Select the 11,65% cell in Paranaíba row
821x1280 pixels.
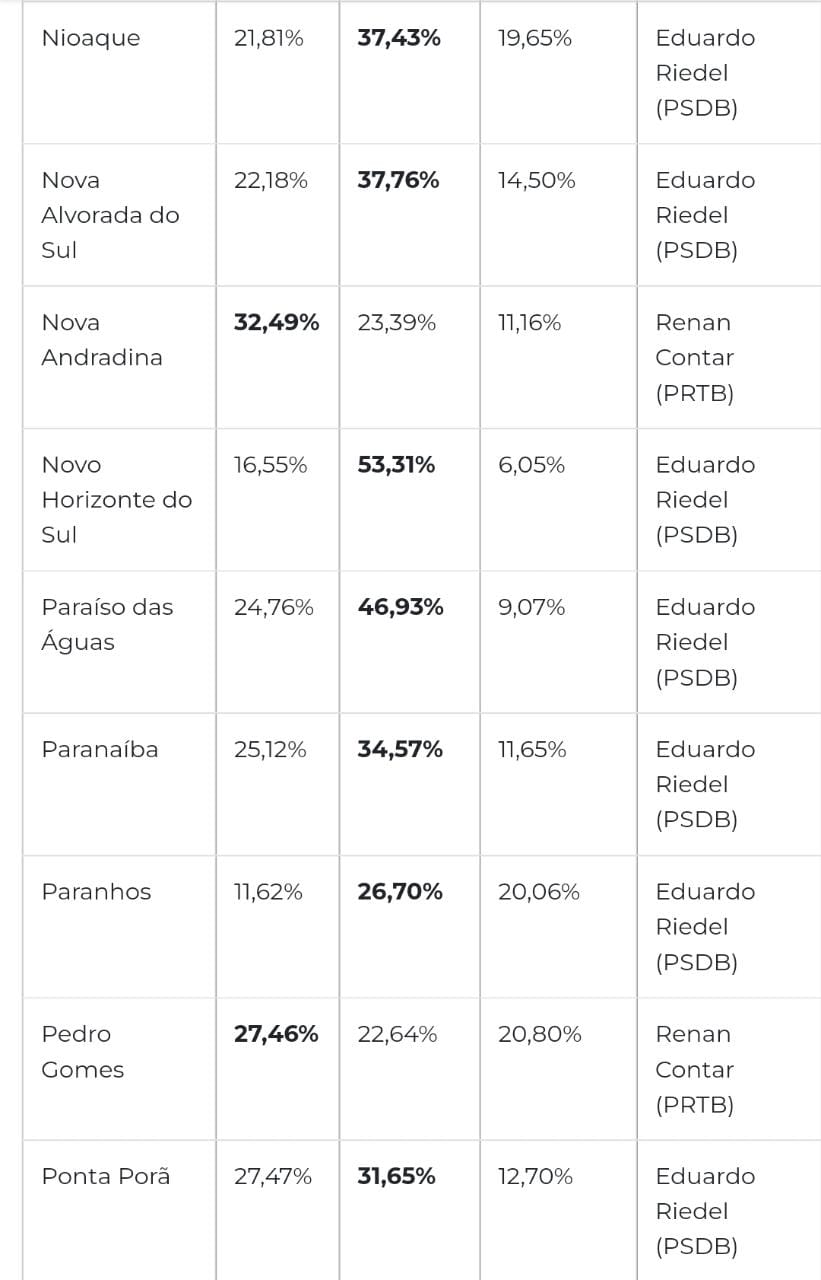click(532, 750)
